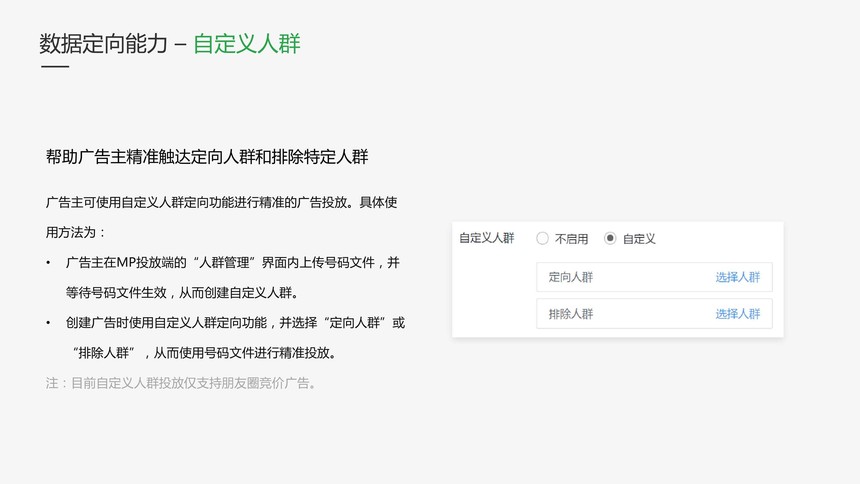Click the text 用方法为：

pos(76,233)
